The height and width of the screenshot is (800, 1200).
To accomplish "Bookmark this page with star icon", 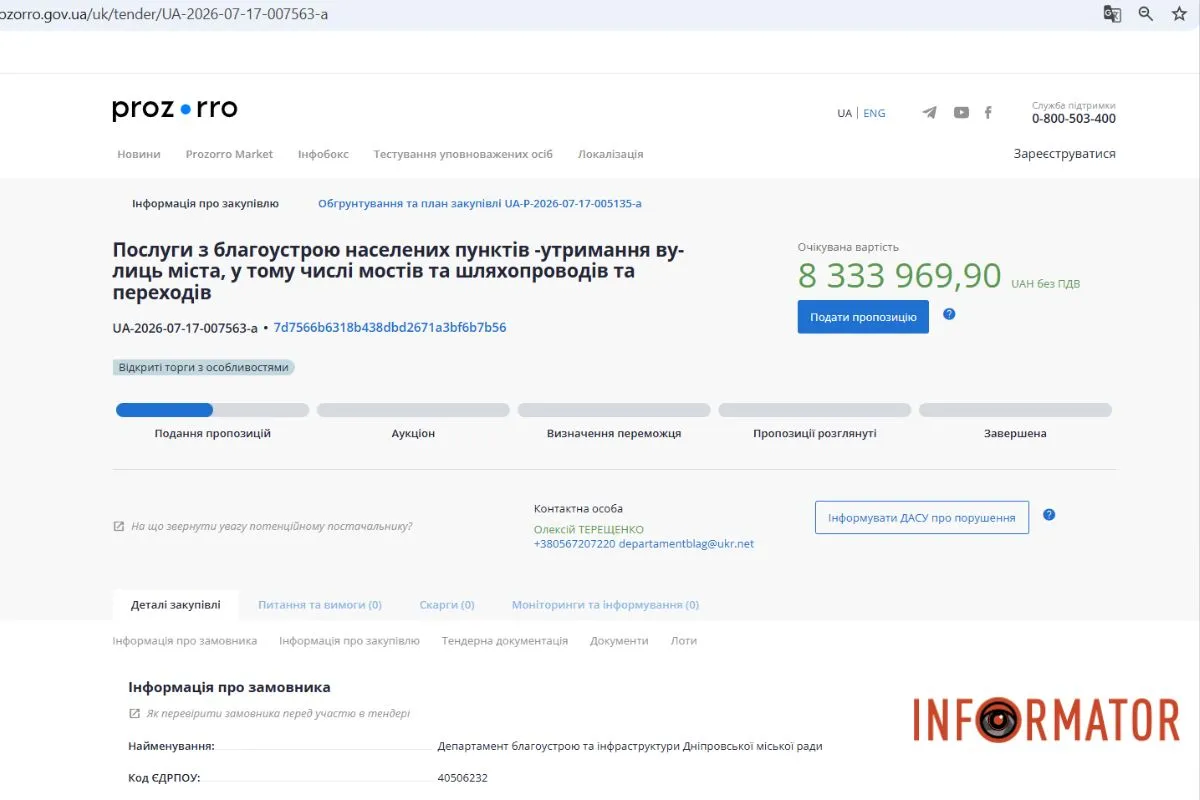I will pos(1179,14).
